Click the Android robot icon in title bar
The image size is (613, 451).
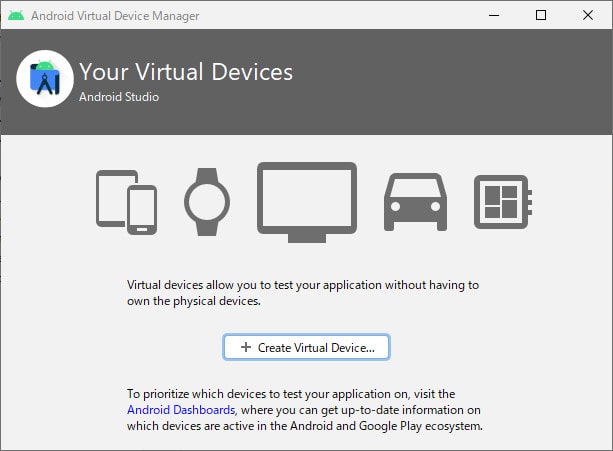[x=15, y=15]
